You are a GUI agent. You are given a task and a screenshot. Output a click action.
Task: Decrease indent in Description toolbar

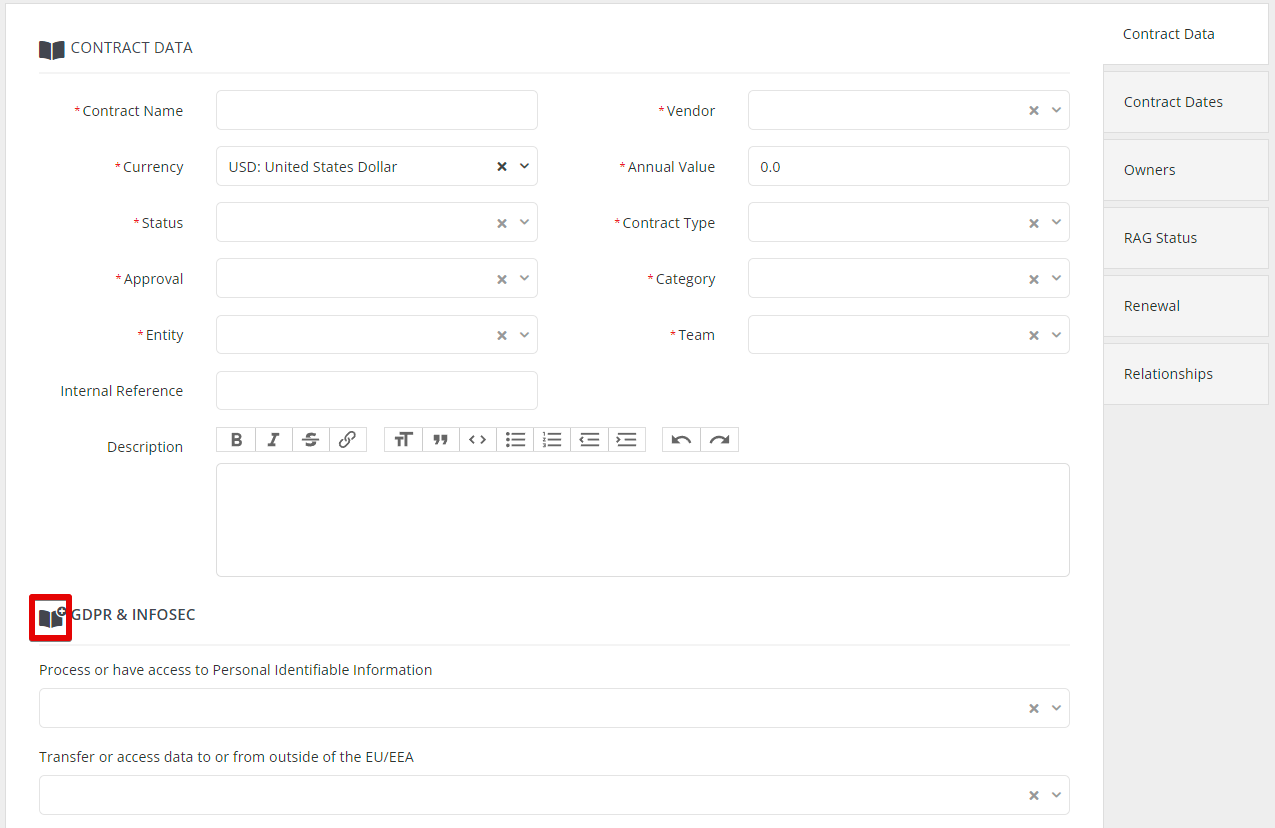point(589,440)
